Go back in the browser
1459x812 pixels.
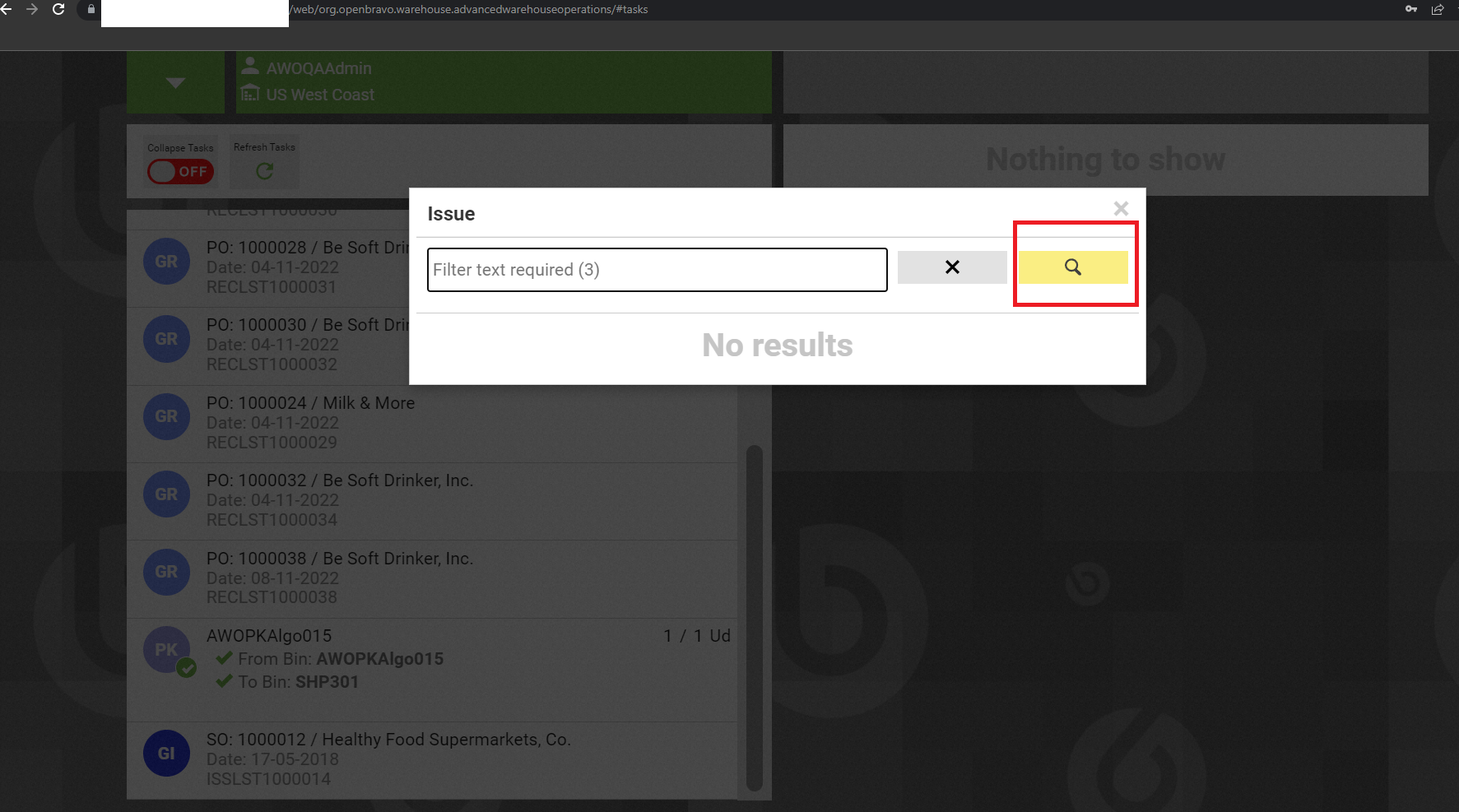(x=7, y=9)
